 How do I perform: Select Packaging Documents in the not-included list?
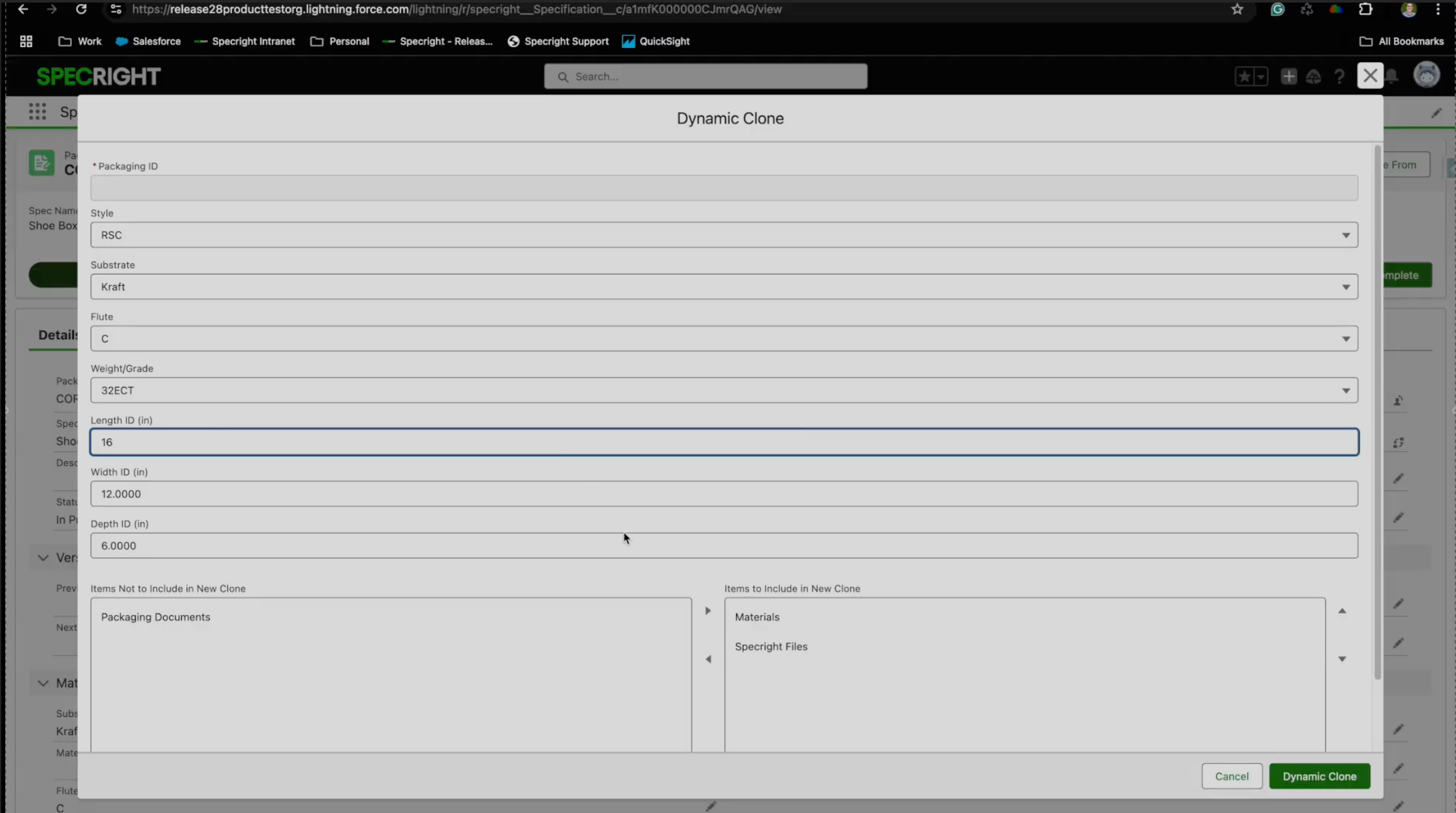click(x=155, y=617)
